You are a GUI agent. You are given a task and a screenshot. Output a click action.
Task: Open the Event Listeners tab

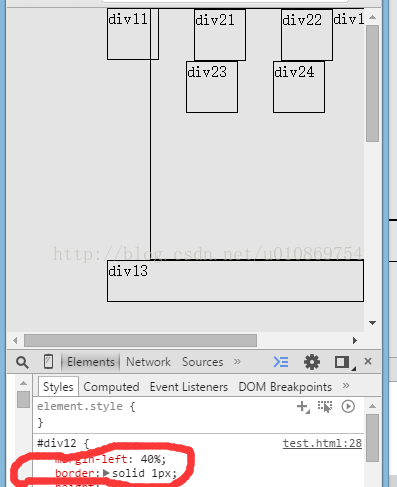click(189, 387)
